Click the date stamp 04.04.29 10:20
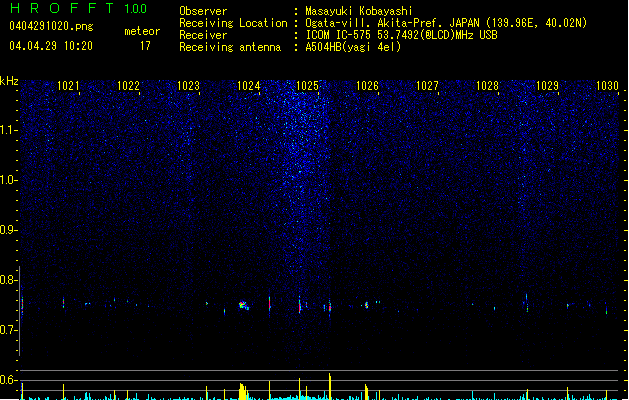 pyautogui.click(x=51, y=46)
